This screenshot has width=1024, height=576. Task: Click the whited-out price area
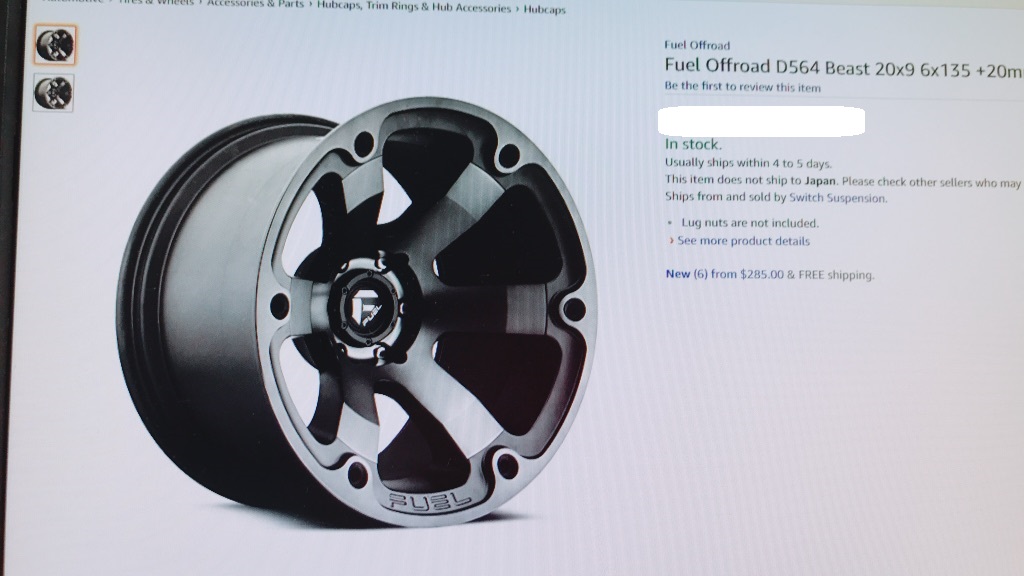(761, 121)
